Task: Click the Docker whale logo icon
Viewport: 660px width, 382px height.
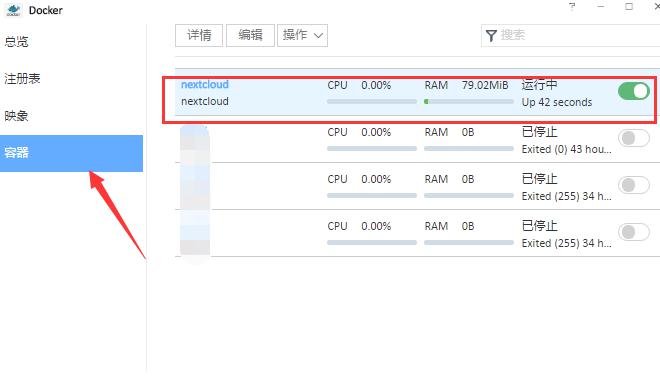Action: click(13, 10)
